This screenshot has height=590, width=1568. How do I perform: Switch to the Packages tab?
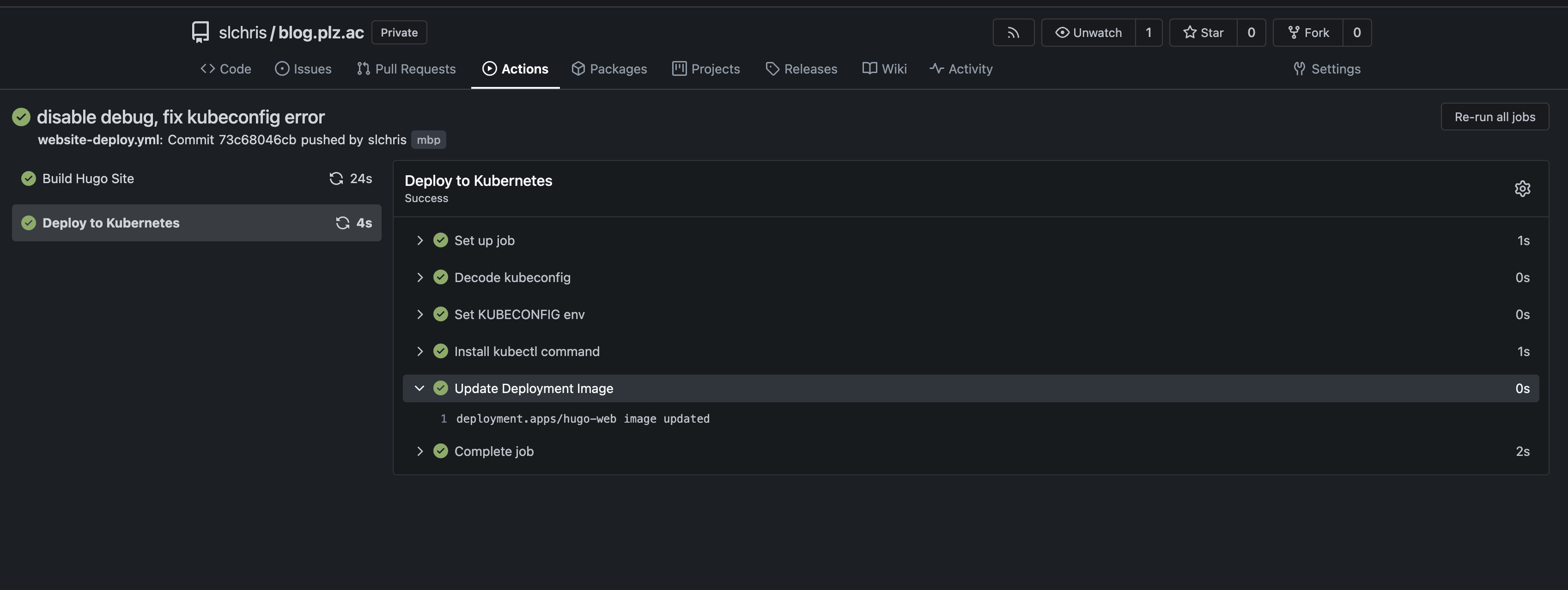coord(609,68)
